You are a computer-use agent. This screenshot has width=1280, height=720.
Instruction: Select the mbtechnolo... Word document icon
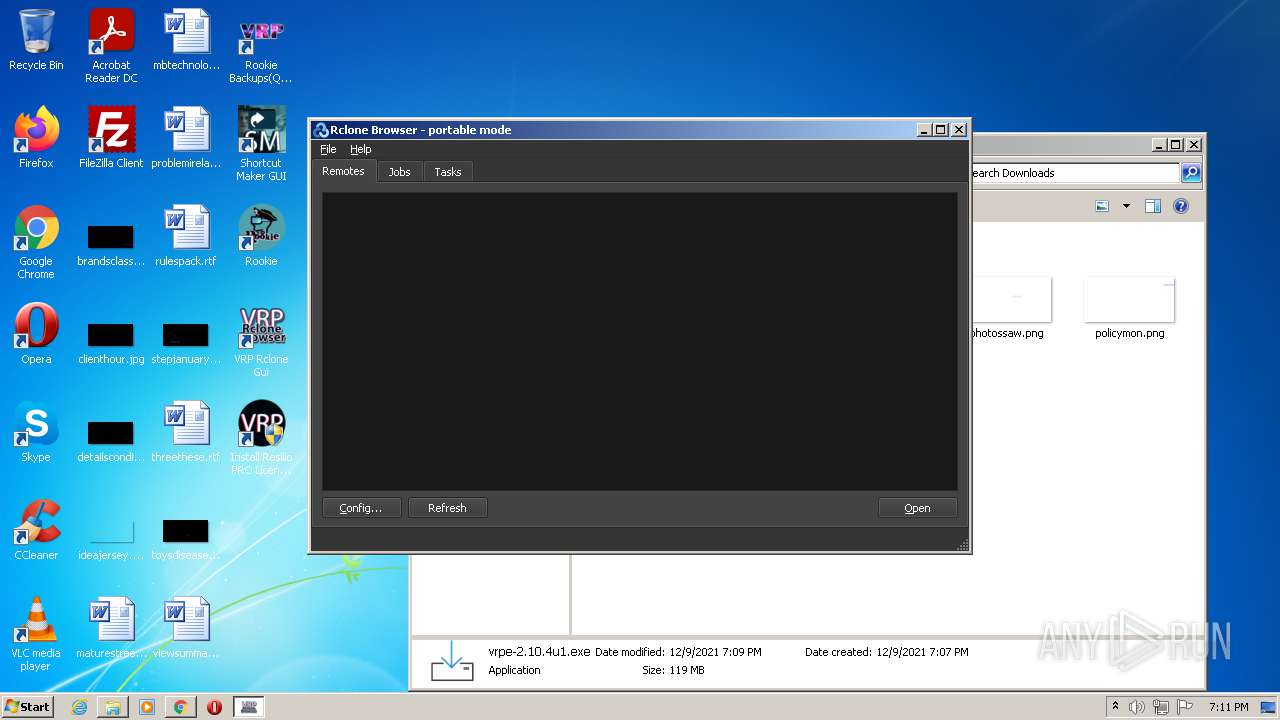click(186, 40)
